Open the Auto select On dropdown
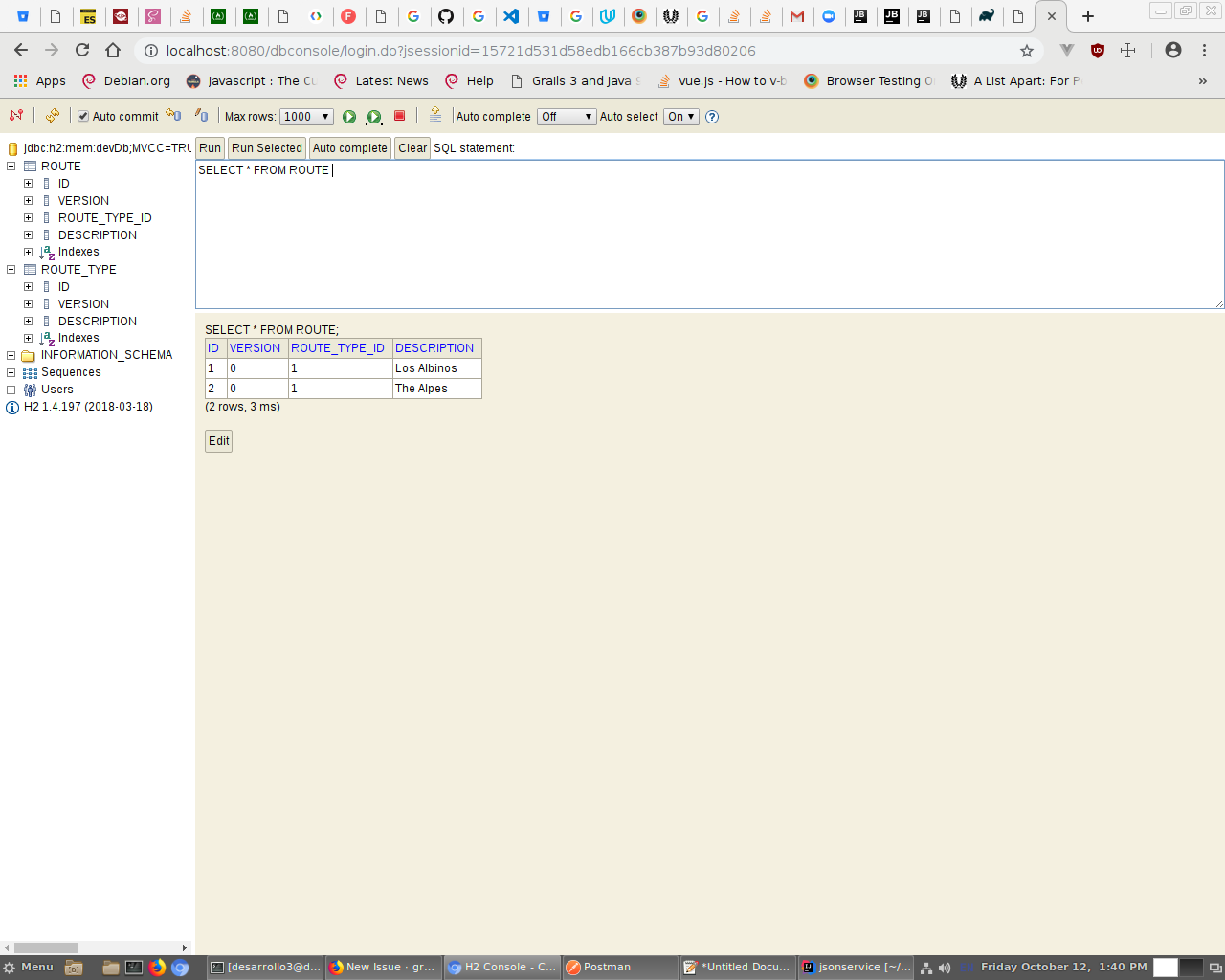The height and width of the screenshot is (980, 1225). 681,117
